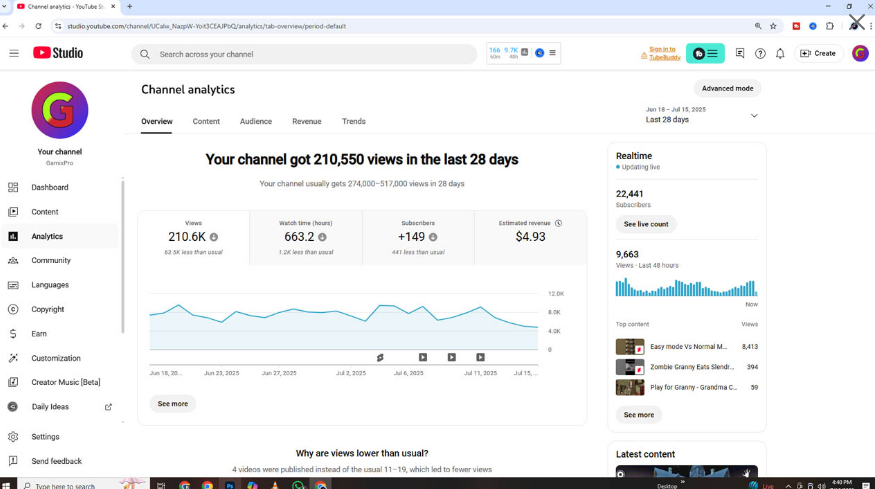This screenshot has height=489, width=875.
Task: Click the TubeBuddy menu button
Action: pos(705,53)
